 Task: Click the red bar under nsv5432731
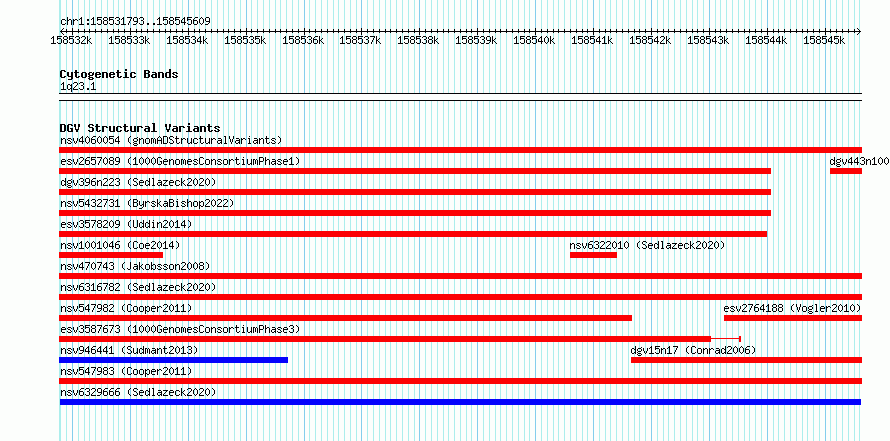[x=415, y=213]
